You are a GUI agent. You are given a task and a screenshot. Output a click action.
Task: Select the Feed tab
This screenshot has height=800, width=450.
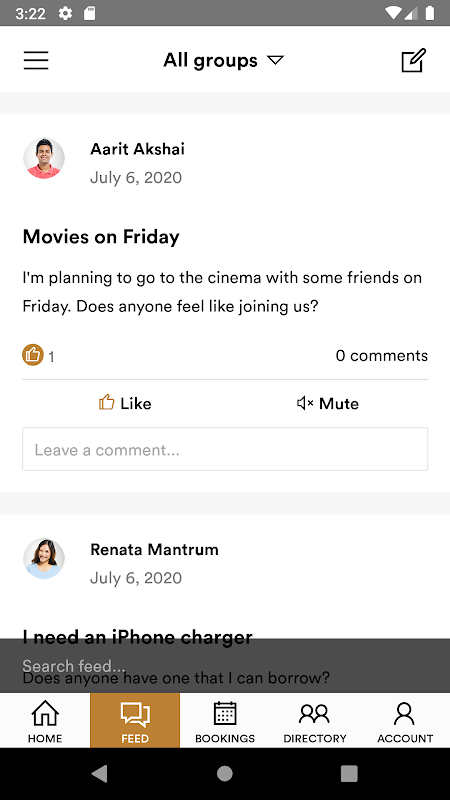pyautogui.click(x=135, y=720)
